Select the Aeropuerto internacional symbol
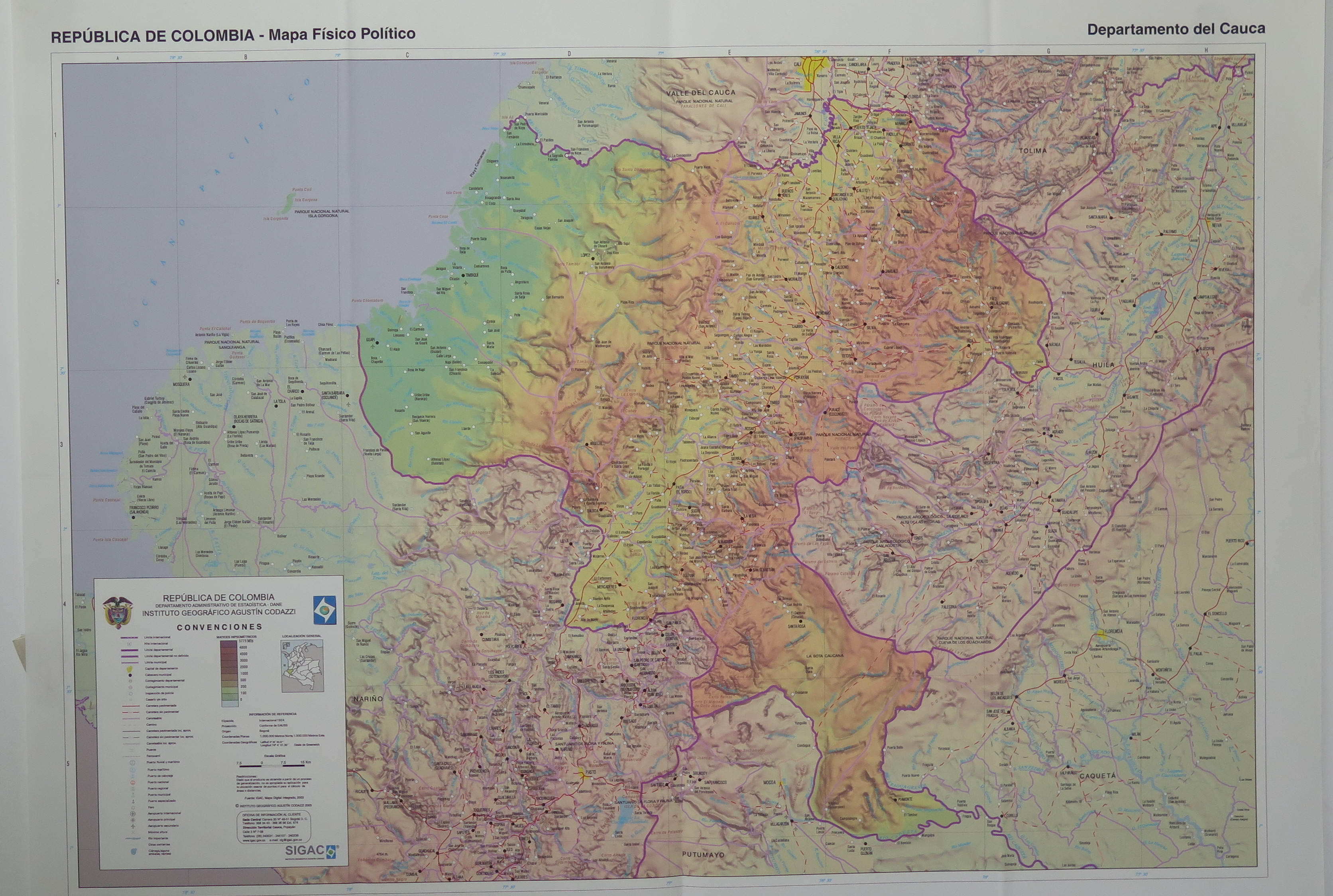This screenshot has height=896, width=1333. point(133,814)
